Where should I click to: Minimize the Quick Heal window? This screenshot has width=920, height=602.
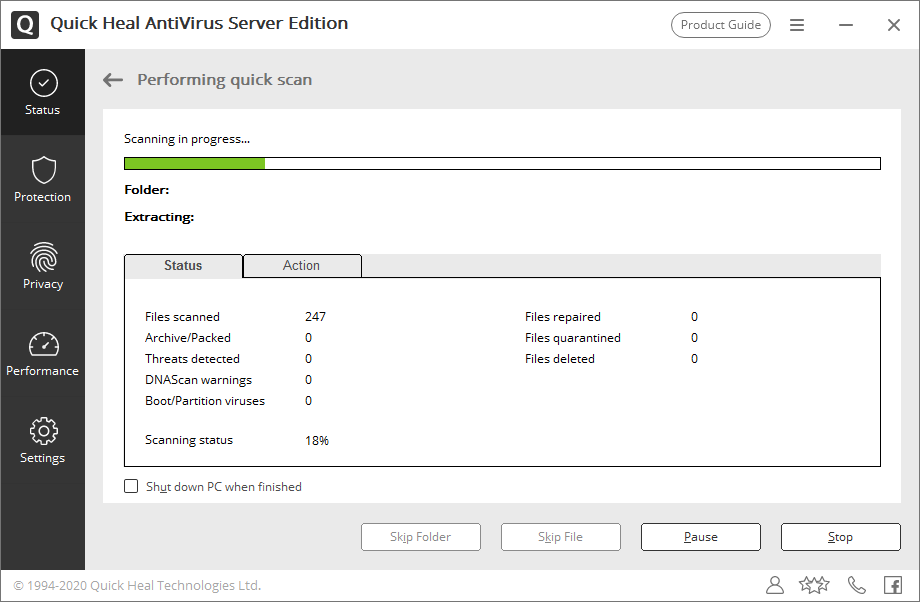click(845, 25)
